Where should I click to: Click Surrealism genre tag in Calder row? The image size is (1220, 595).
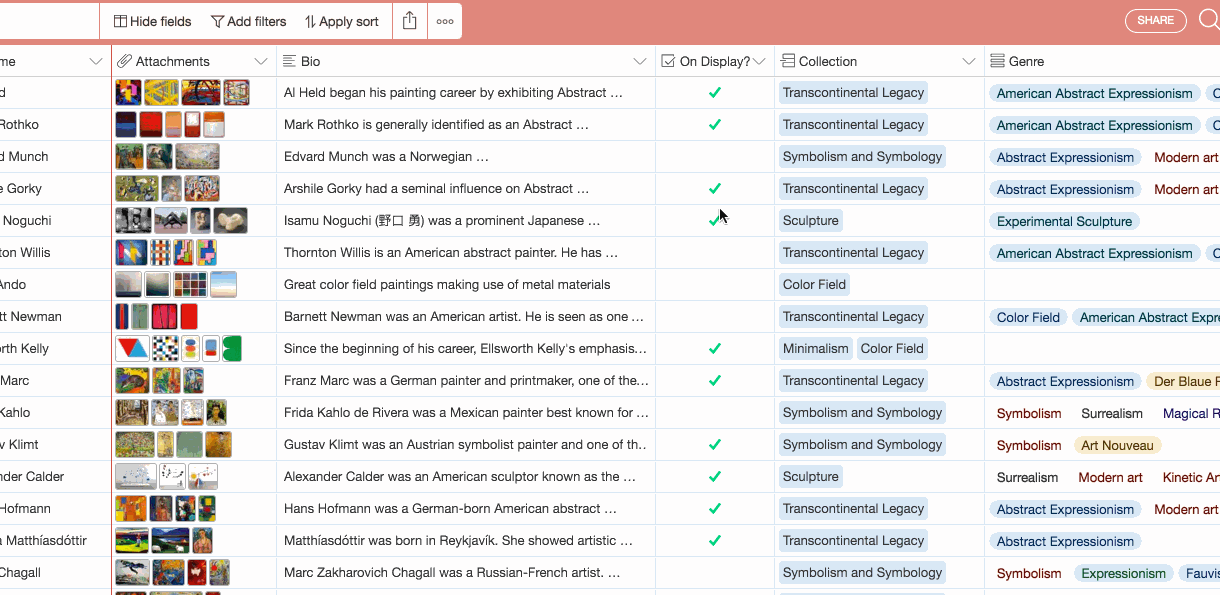[1027, 478]
